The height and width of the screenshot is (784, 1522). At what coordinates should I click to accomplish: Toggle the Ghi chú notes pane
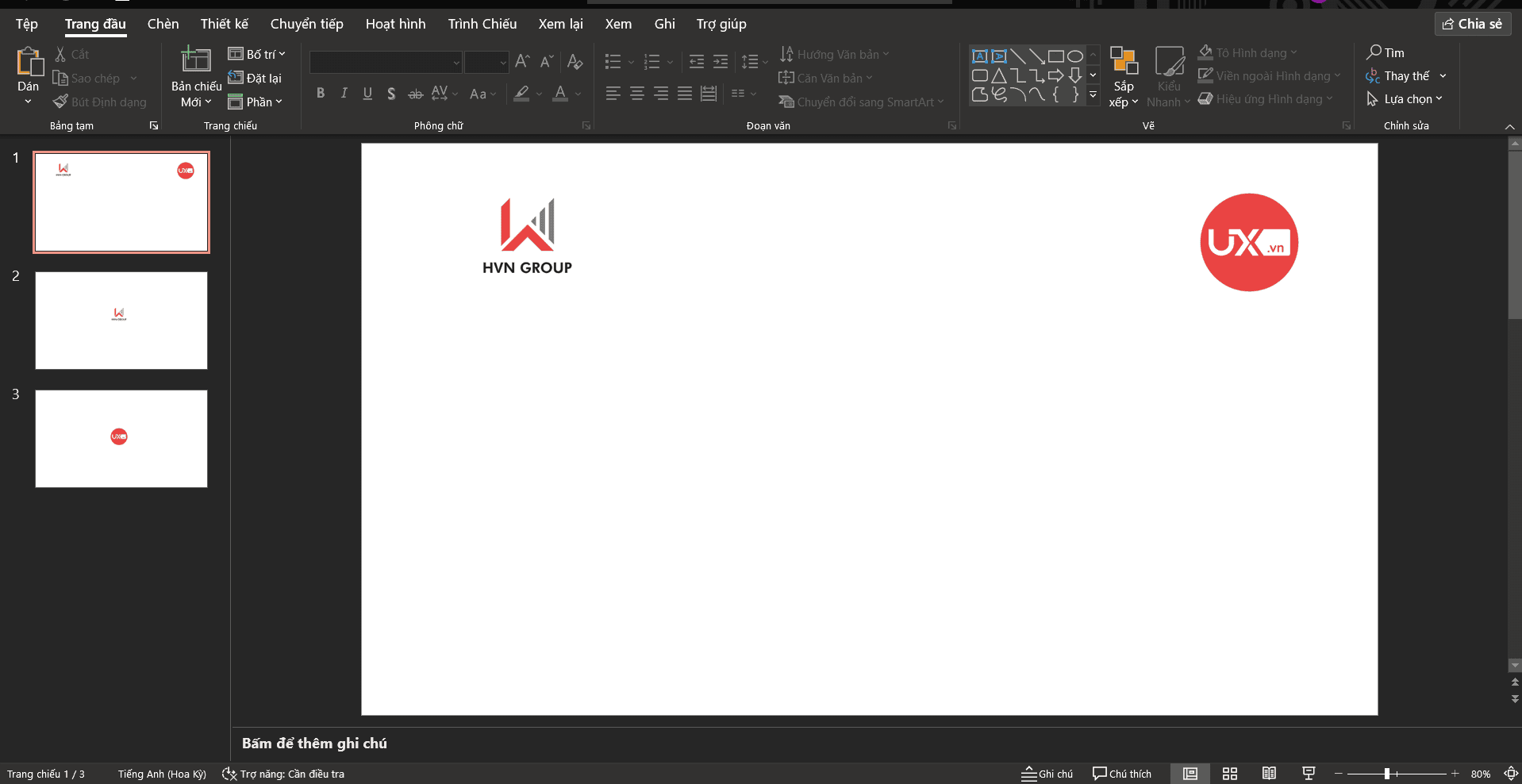pyautogui.click(x=1047, y=774)
